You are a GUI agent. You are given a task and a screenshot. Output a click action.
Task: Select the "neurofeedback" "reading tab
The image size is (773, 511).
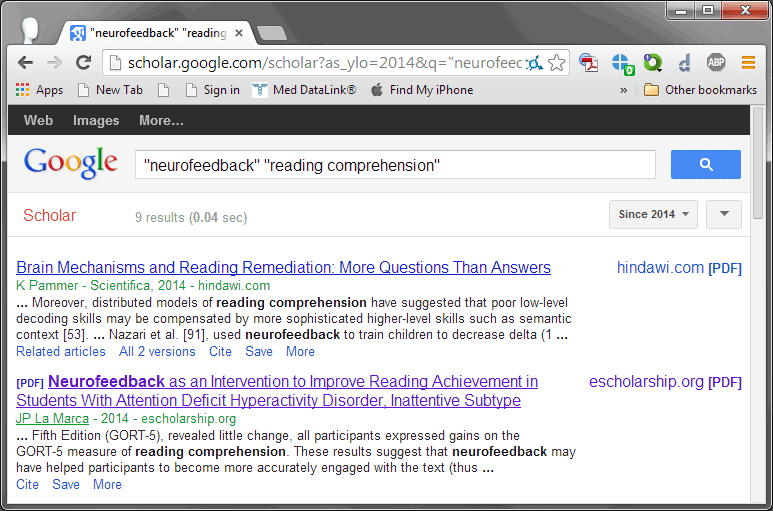click(x=157, y=33)
